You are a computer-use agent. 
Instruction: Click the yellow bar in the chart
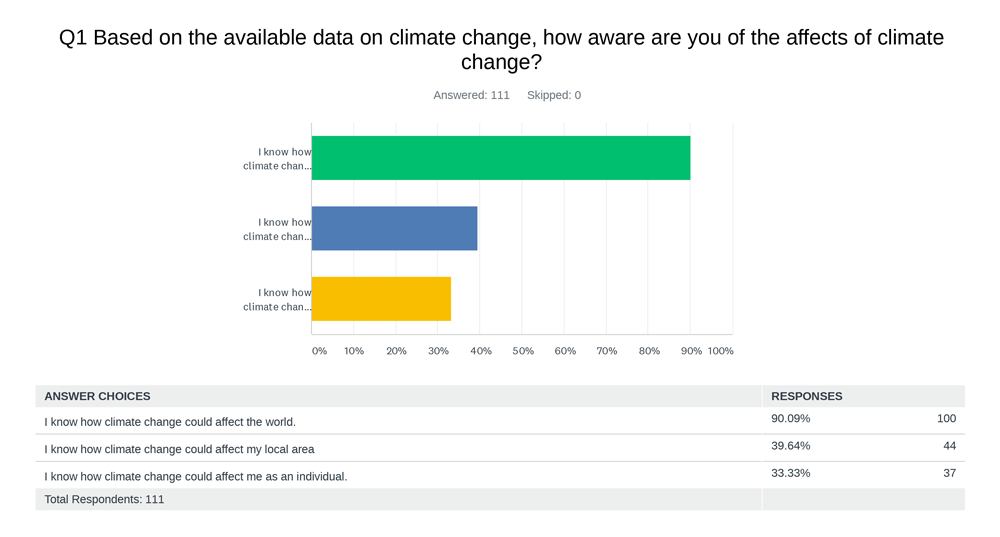[381, 299]
